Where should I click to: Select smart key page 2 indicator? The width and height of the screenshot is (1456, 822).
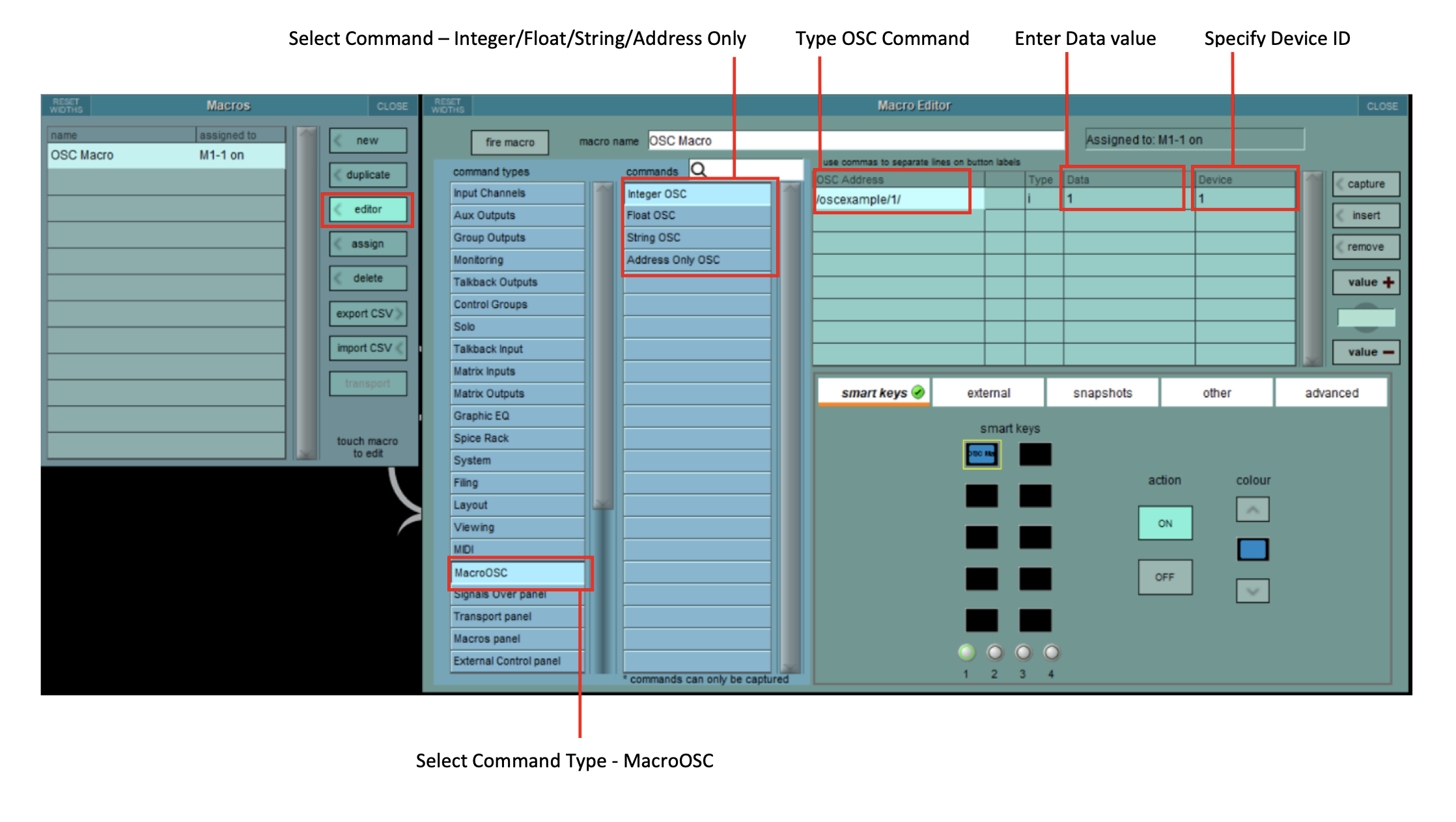pos(994,652)
